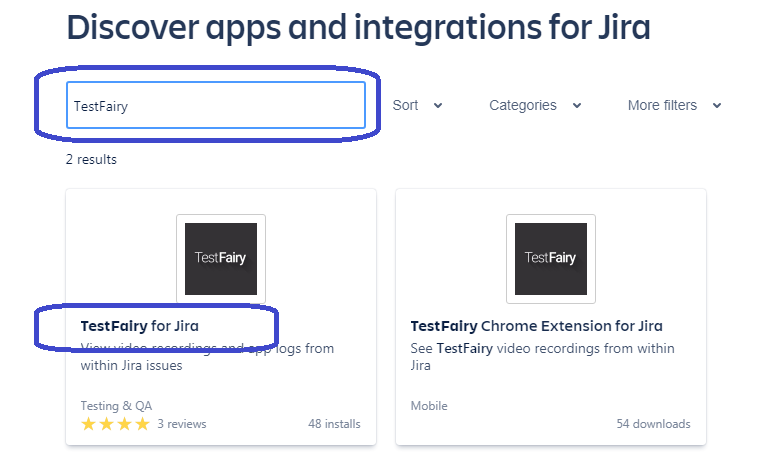
Task: Click the 2 results count text
Action: click(x=91, y=159)
